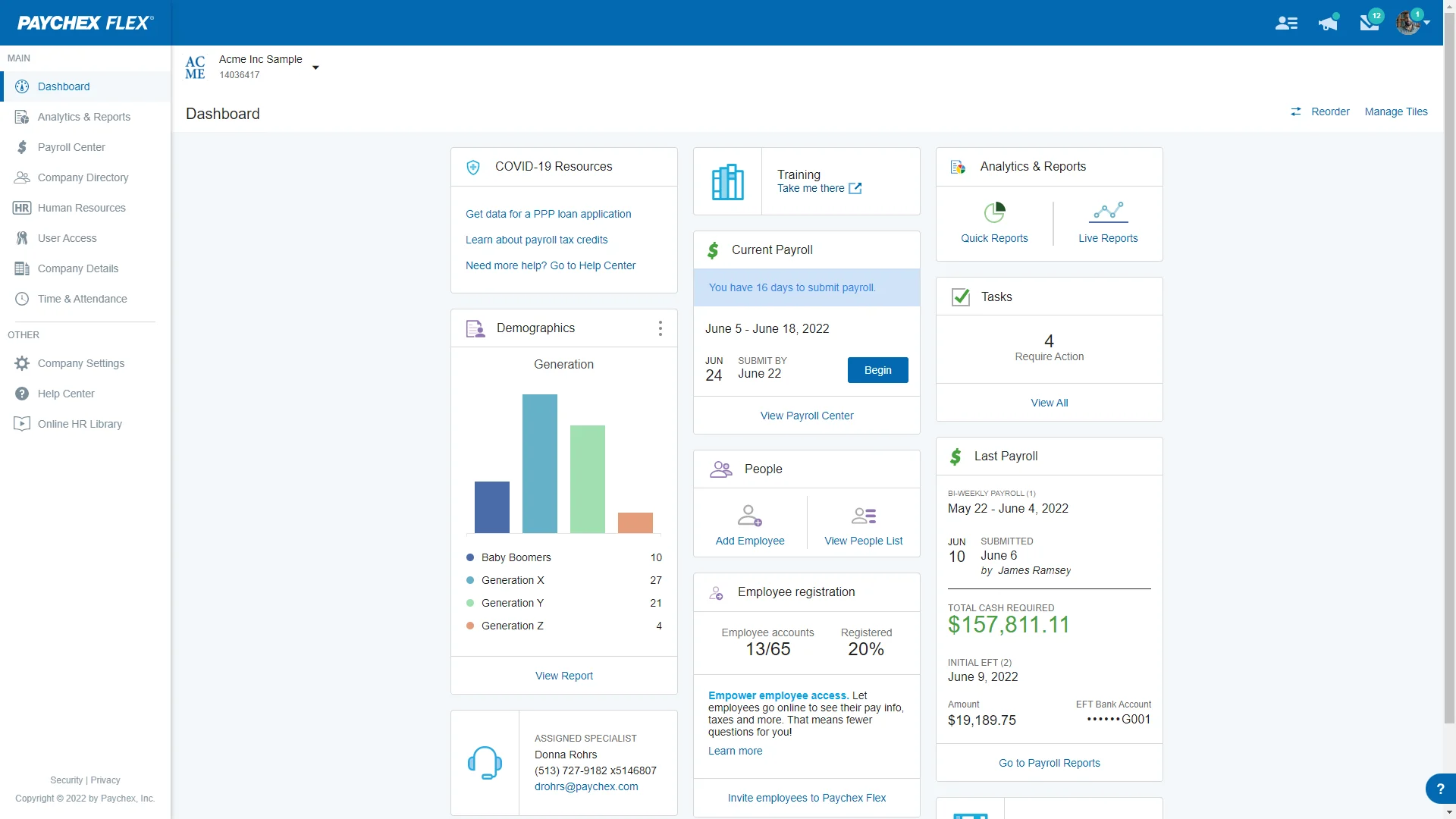Click the Online HR Library play icon
Screen dimensions: 1456x819
tap(22, 424)
